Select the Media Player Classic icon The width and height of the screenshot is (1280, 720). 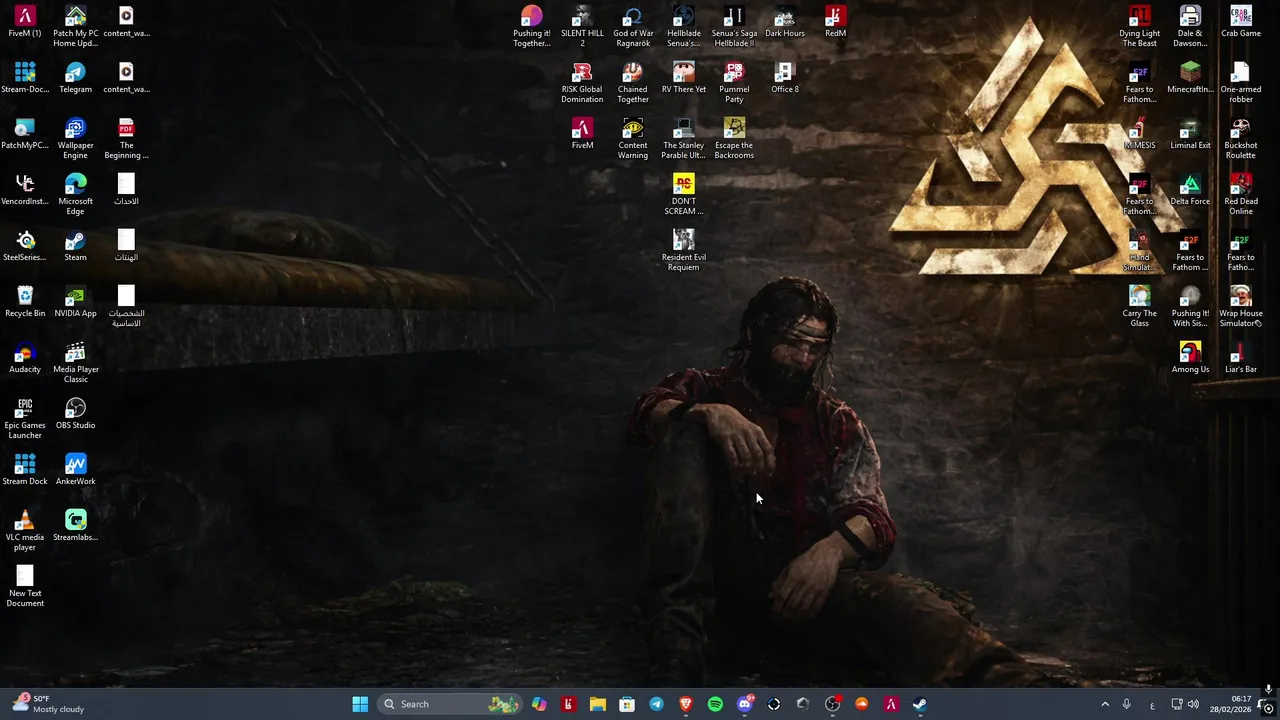(x=75, y=364)
